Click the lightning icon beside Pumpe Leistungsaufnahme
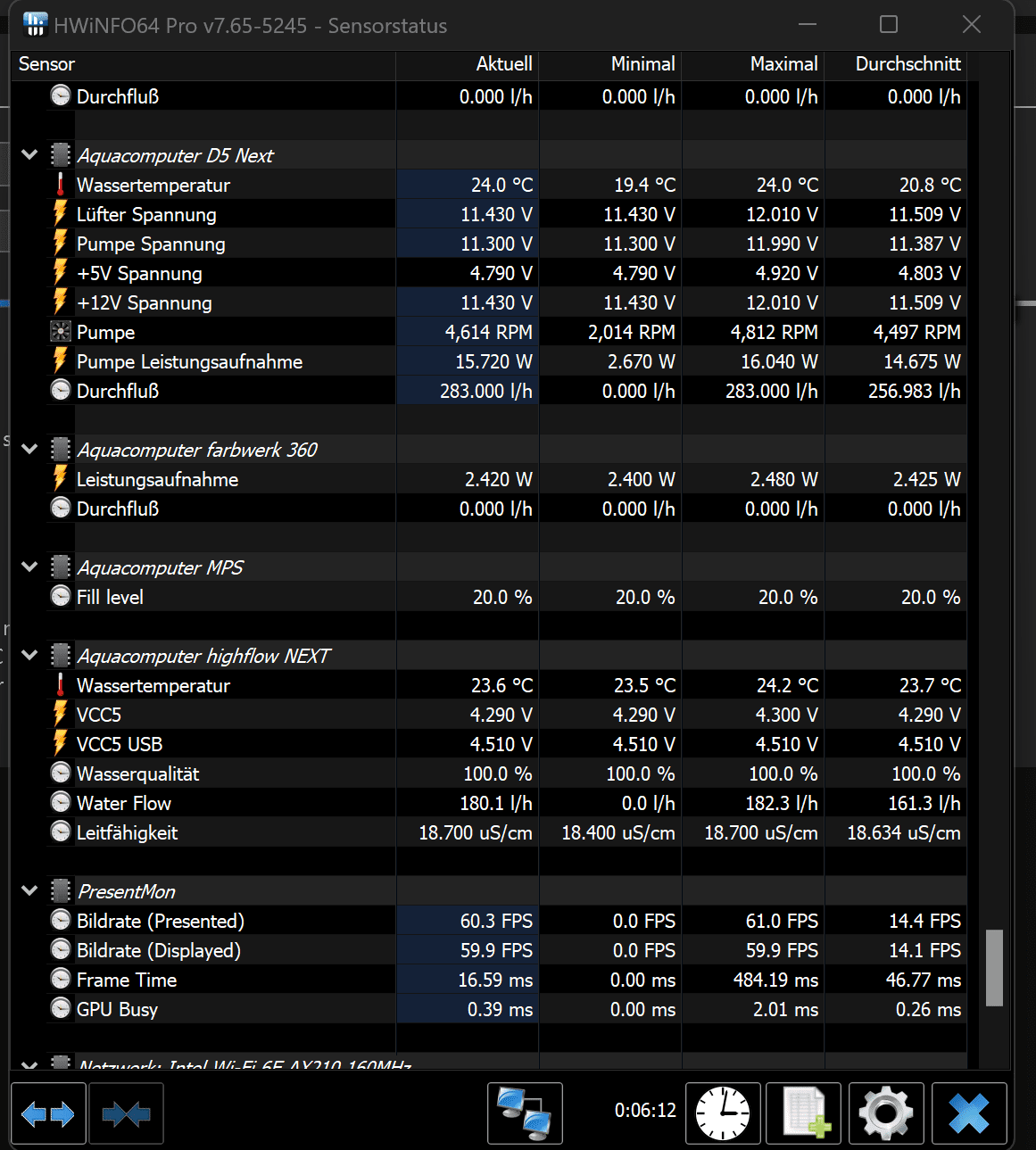The width and height of the screenshot is (1036, 1150). [60, 361]
